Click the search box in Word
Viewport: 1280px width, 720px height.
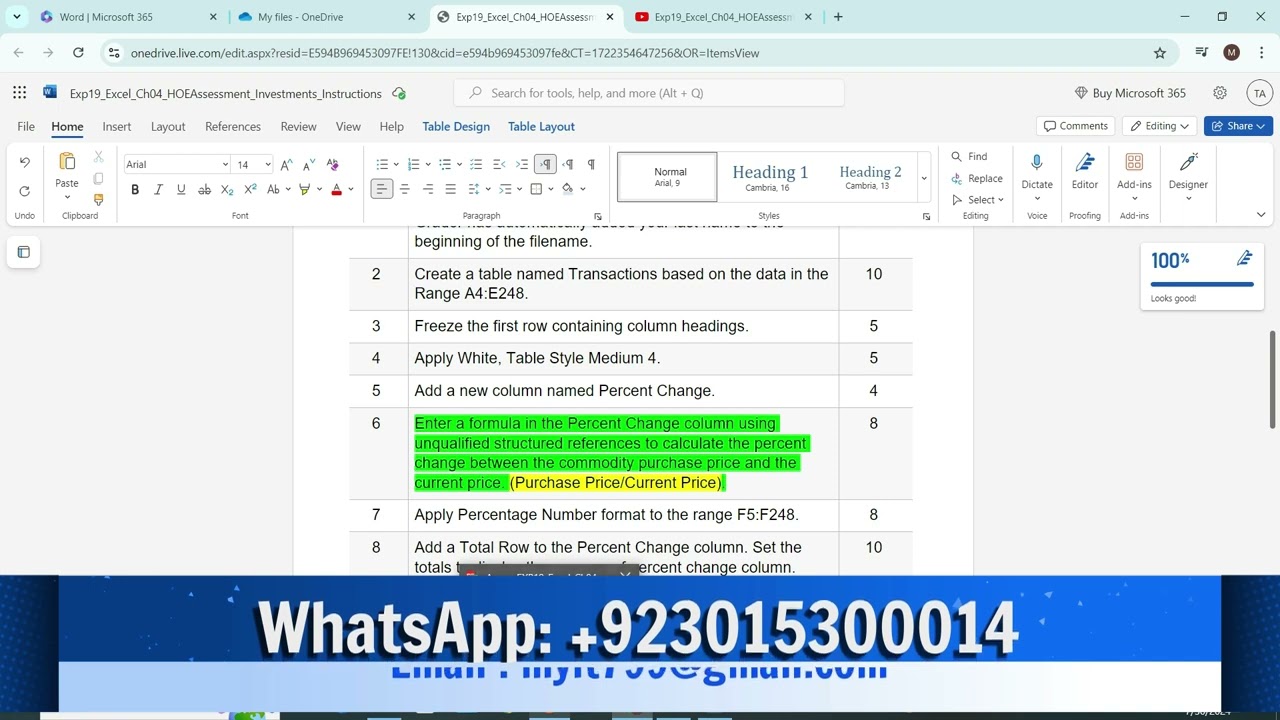coord(649,93)
